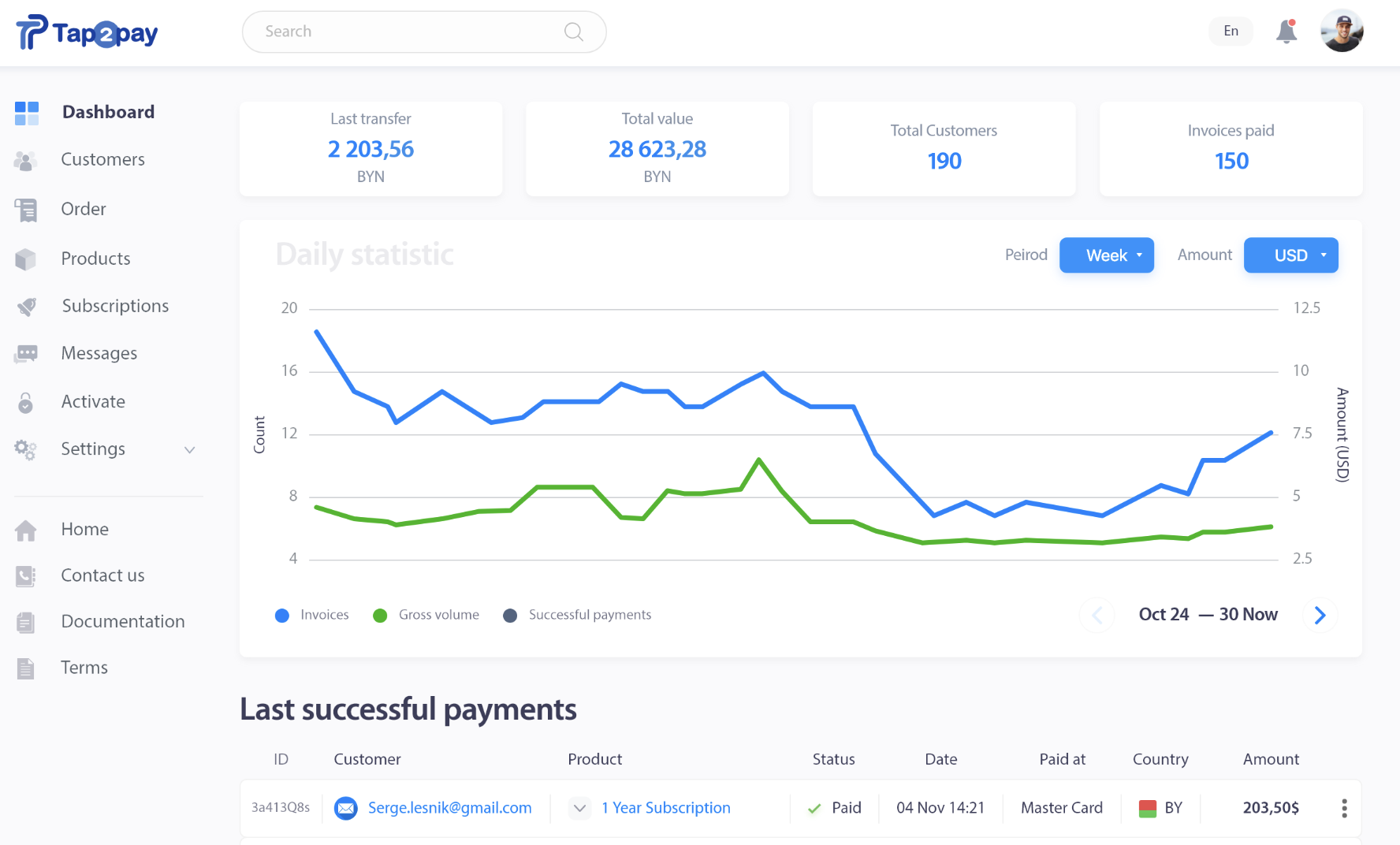Open Subscriptions page
This screenshot has width=1400, height=845.
tap(116, 306)
